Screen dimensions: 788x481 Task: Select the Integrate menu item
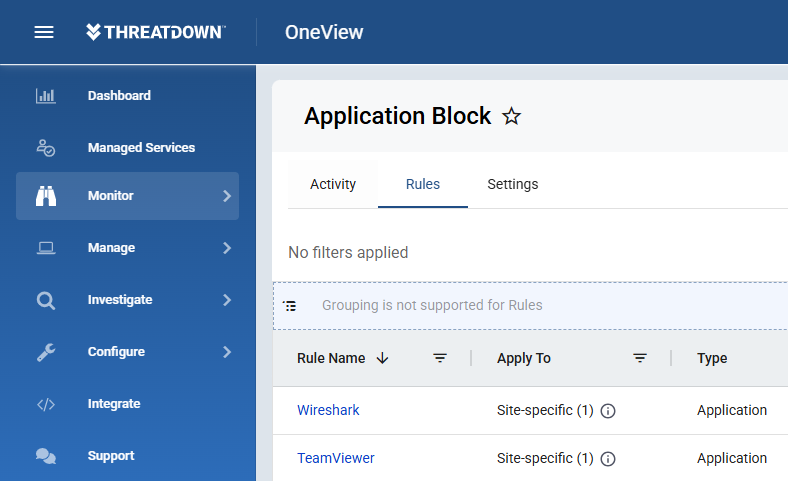tap(114, 404)
